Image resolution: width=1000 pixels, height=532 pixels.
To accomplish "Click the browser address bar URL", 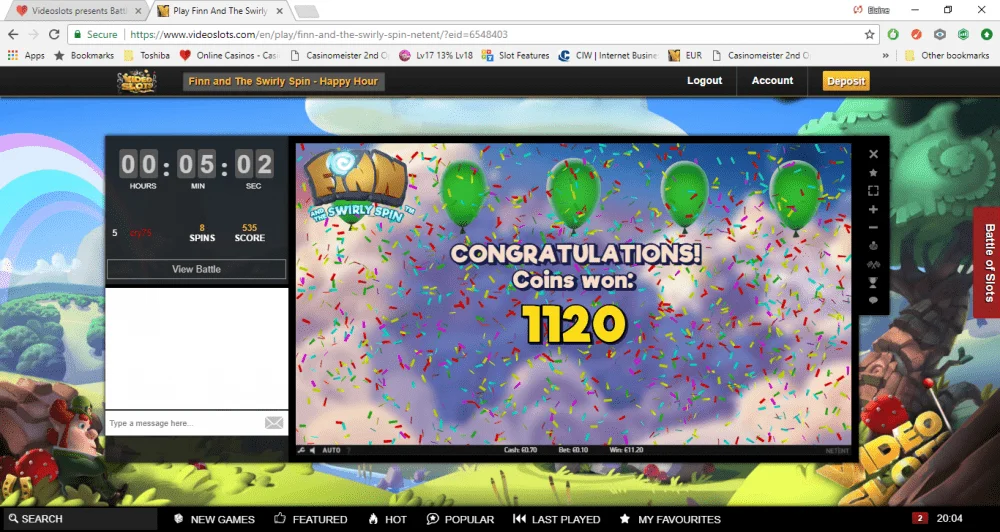I will pos(319,34).
